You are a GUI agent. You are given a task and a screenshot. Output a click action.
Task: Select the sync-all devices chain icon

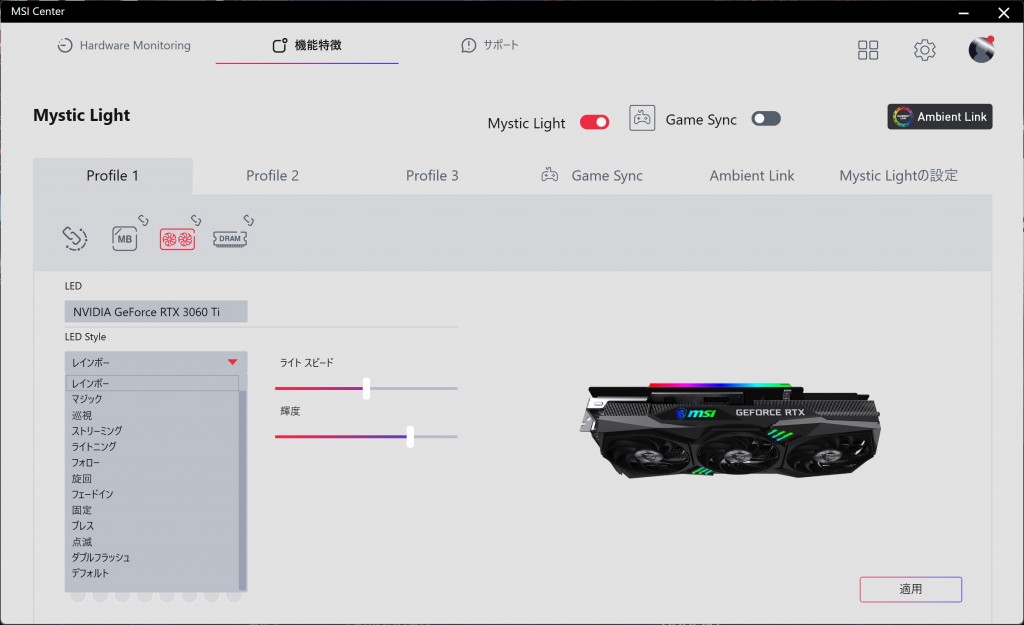74,238
